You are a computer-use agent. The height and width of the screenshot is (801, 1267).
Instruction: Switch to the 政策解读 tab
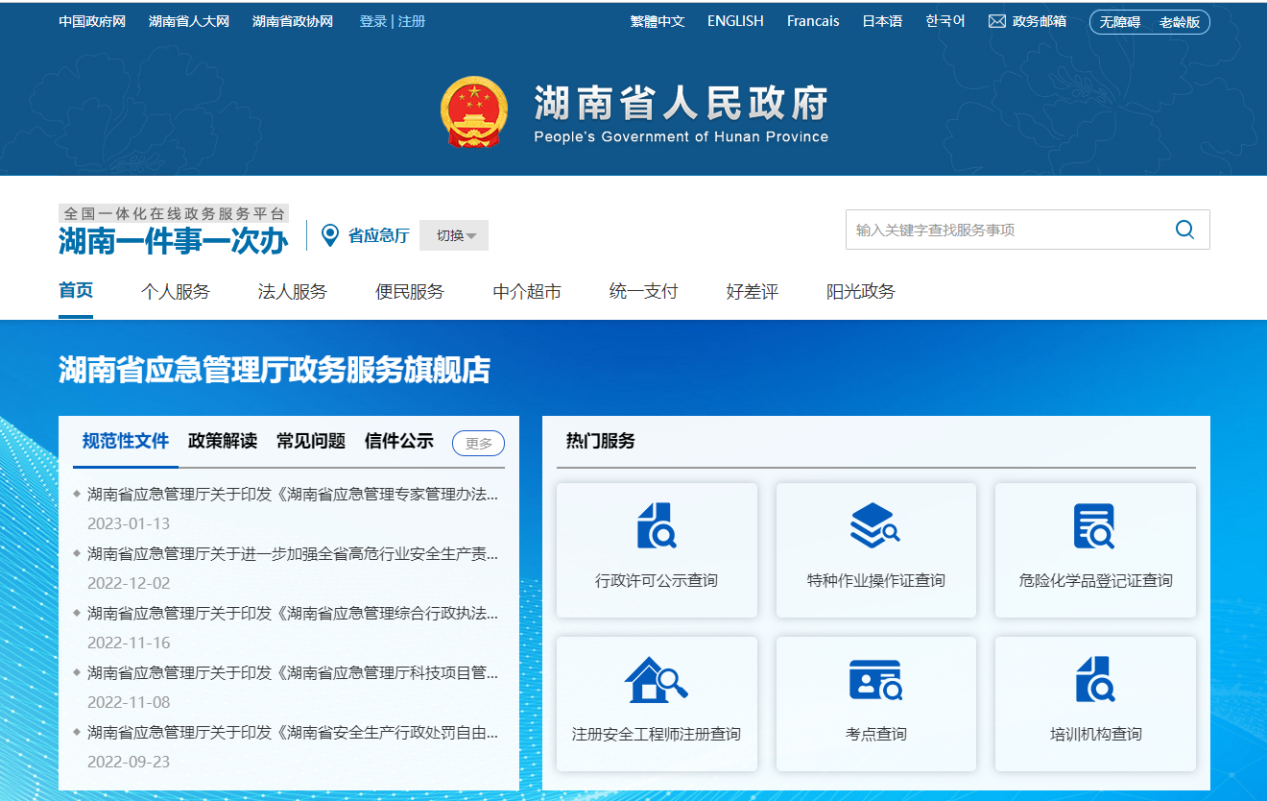222,441
